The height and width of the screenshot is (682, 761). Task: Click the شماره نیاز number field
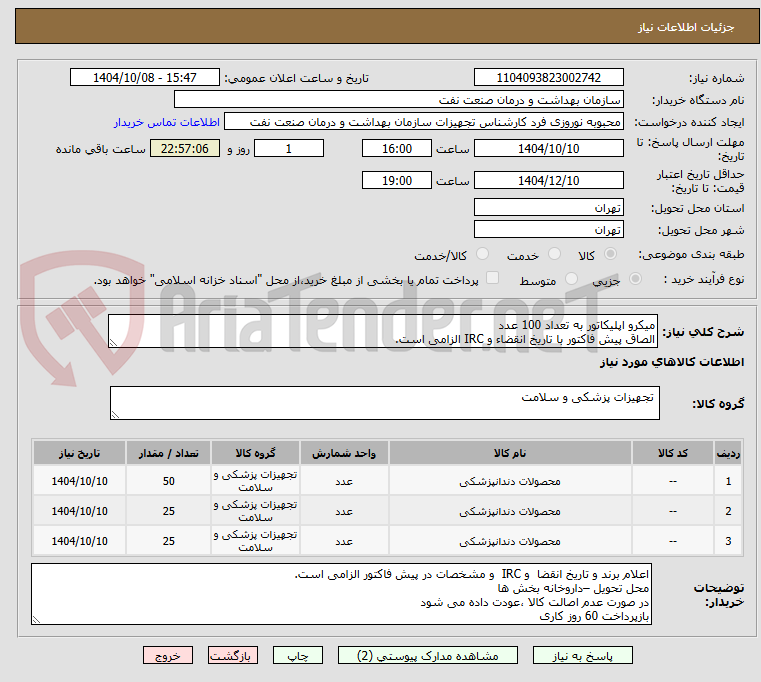click(548, 78)
